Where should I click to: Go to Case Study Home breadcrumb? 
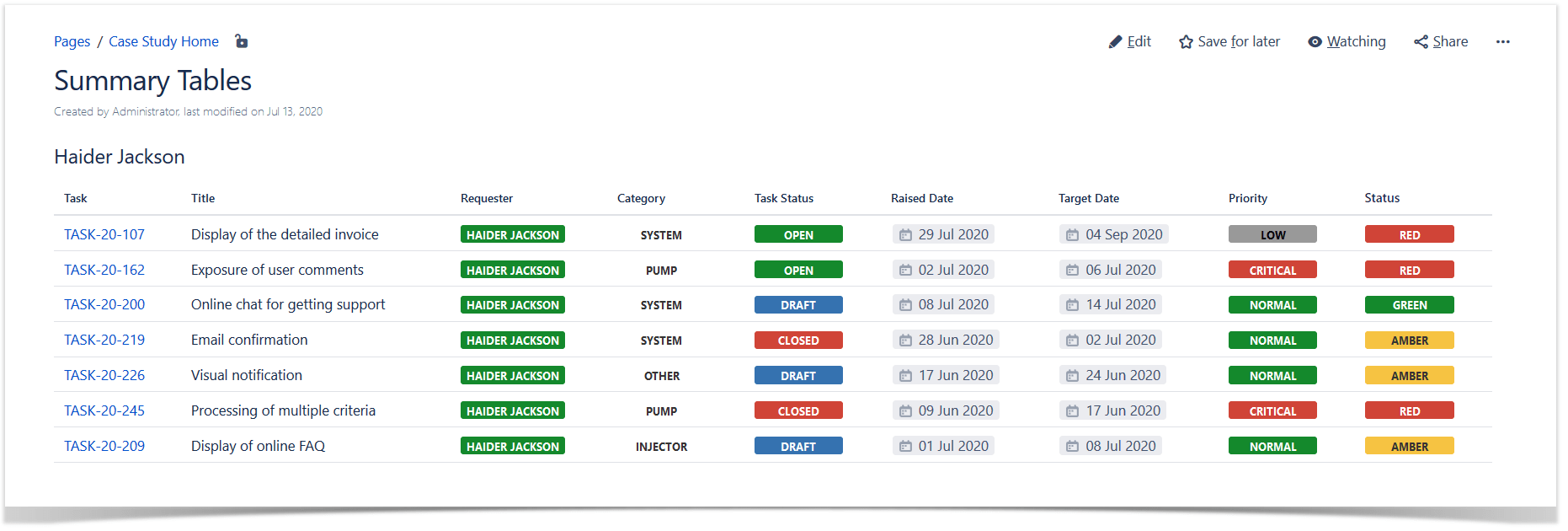point(163,42)
